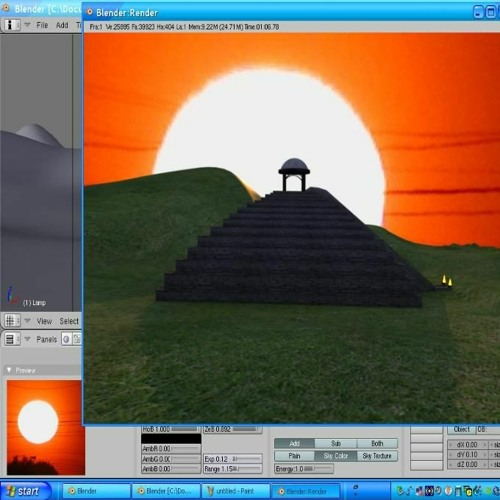Click the Plain energy option button
The image size is (500, 500).
pos(294,456)
